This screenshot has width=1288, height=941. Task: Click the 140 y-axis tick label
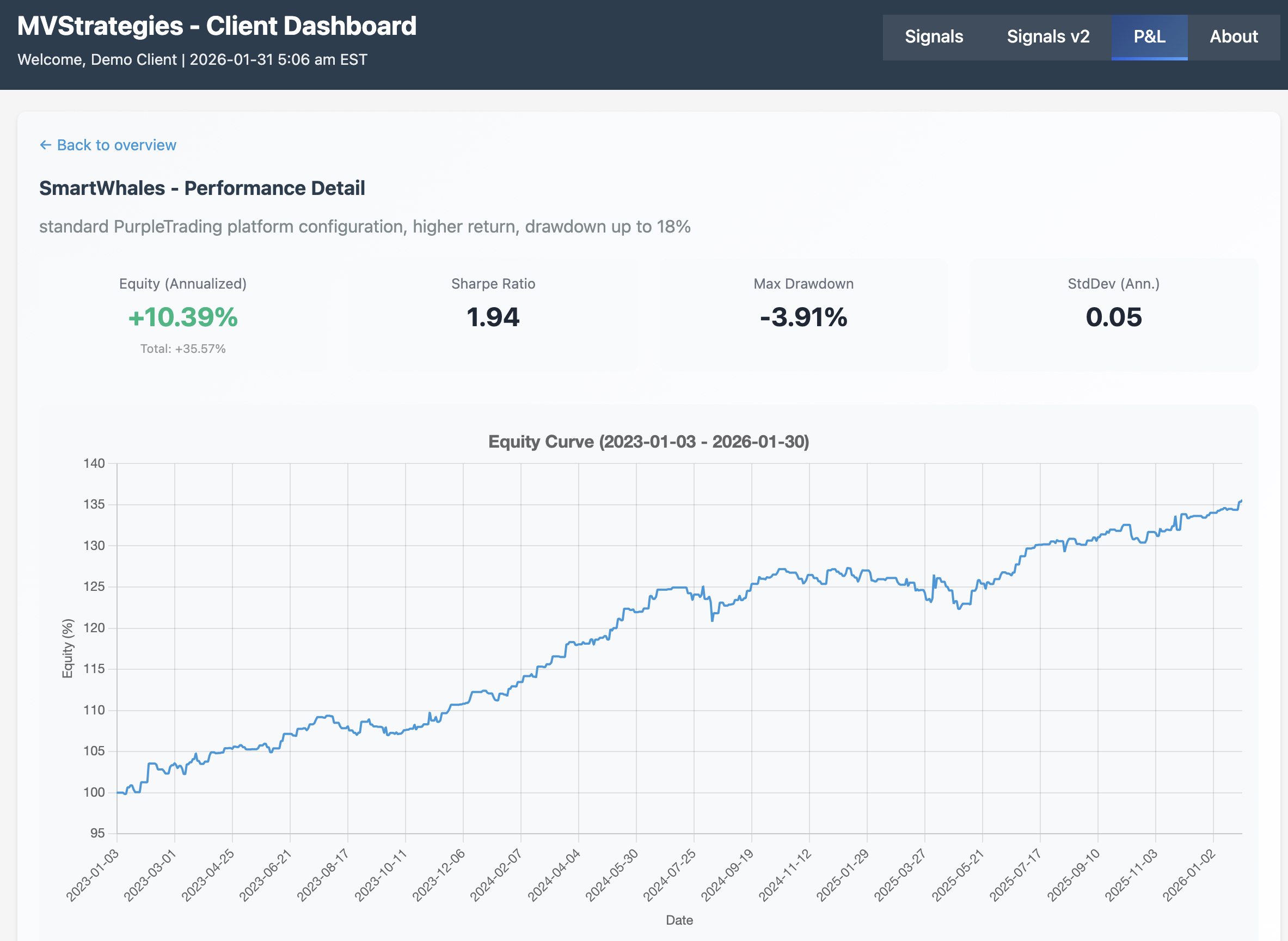[94, 463]
